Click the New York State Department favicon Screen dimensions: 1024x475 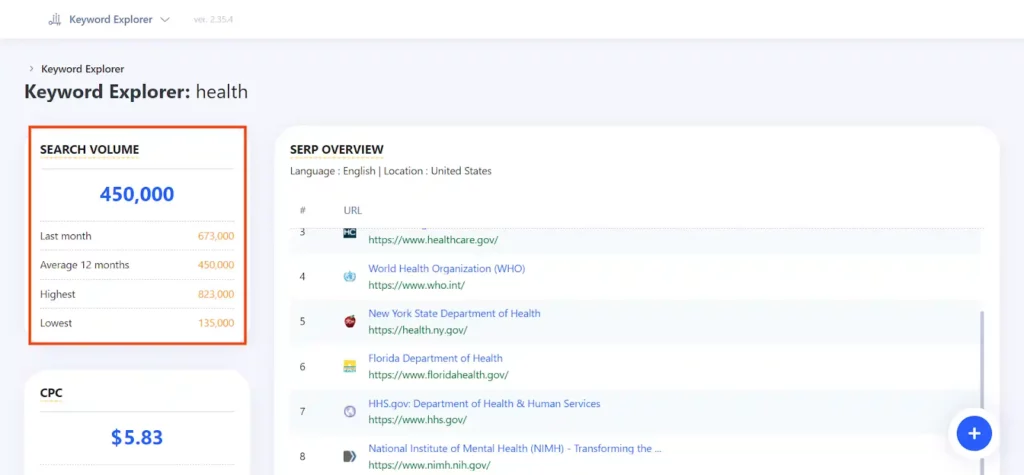(x=350, y=321)
